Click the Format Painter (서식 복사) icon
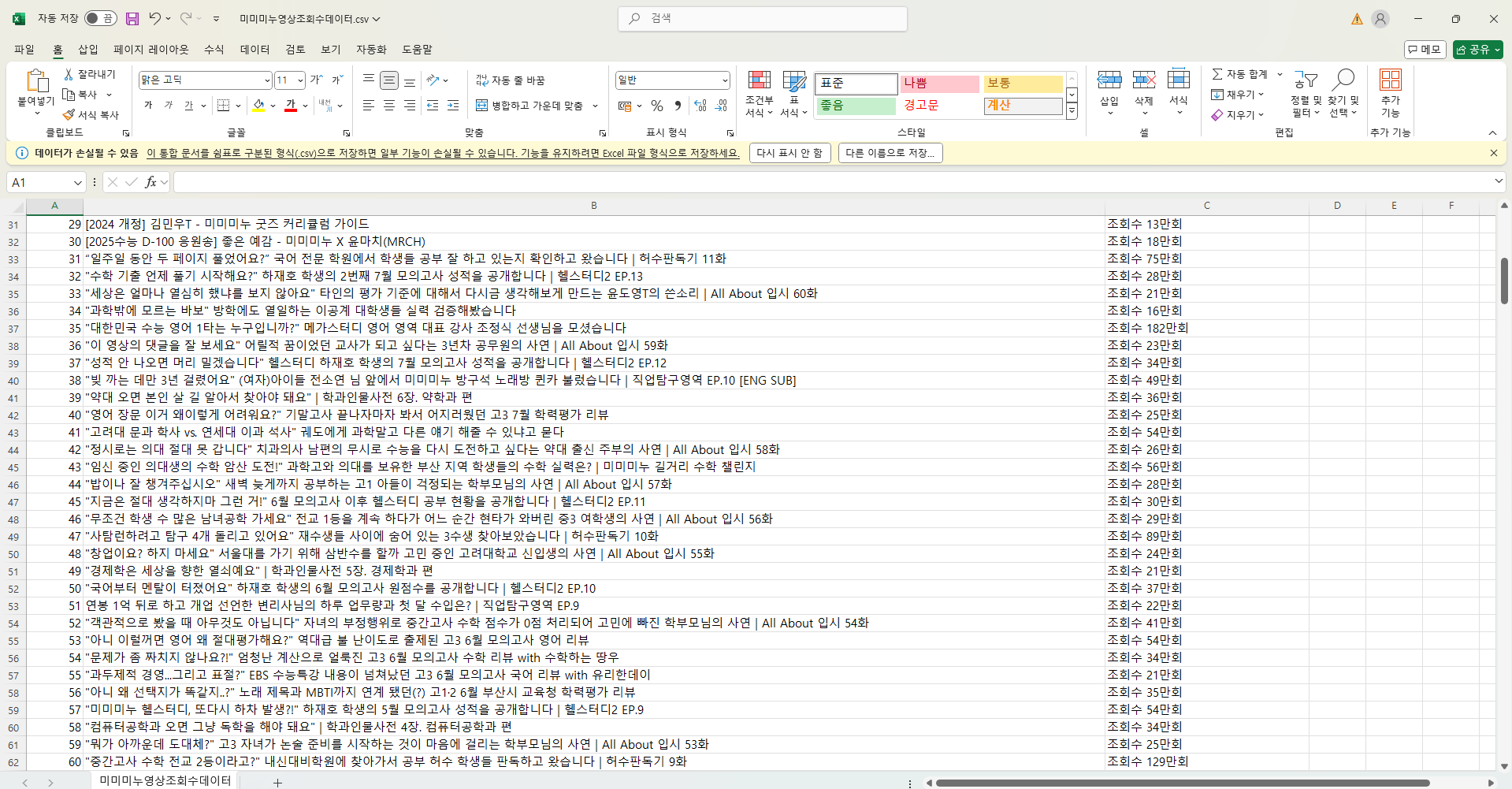The height and width of the screenshot is (789, 1512). coord(69,115)
